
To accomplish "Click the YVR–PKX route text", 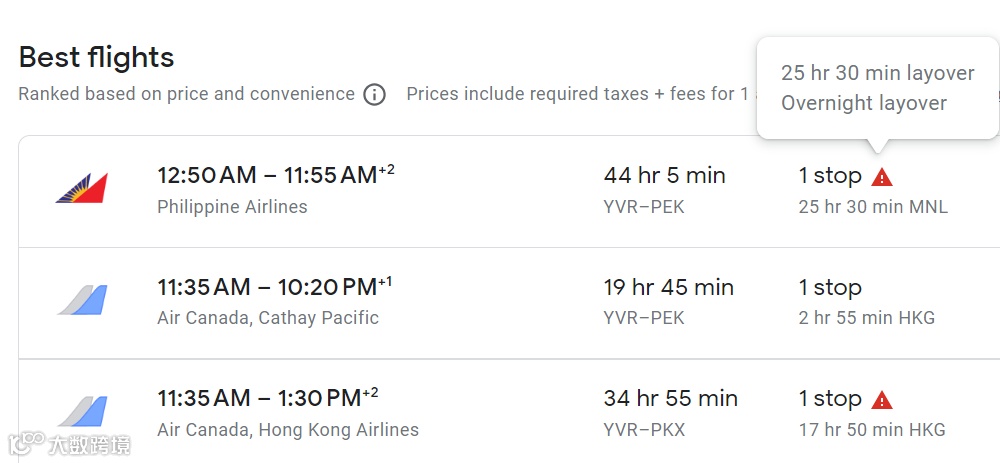I will tap(644, 430).
